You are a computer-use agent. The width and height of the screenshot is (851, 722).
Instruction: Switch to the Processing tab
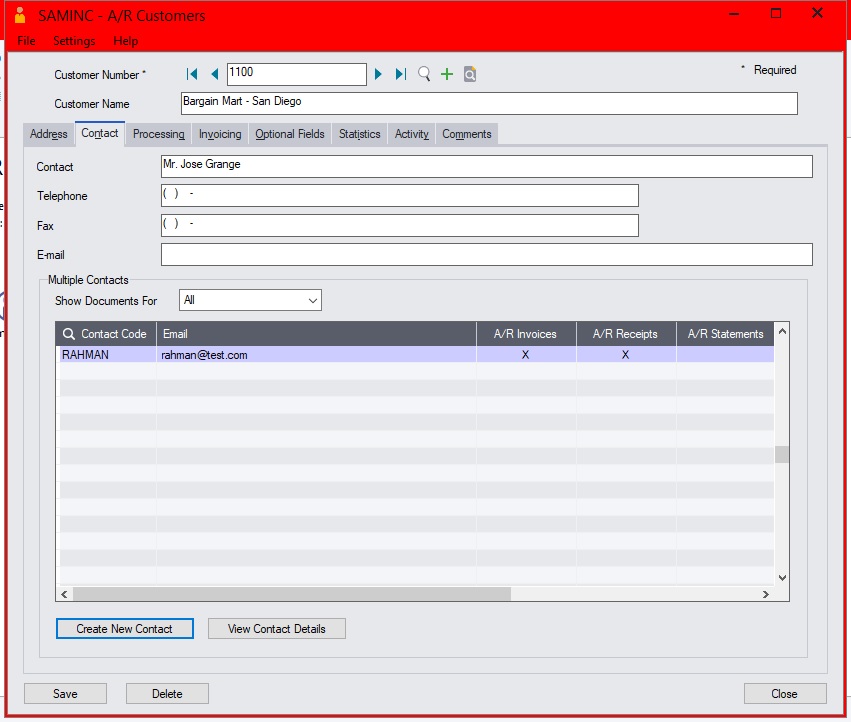pyautogui.click(x=158, y=134)
